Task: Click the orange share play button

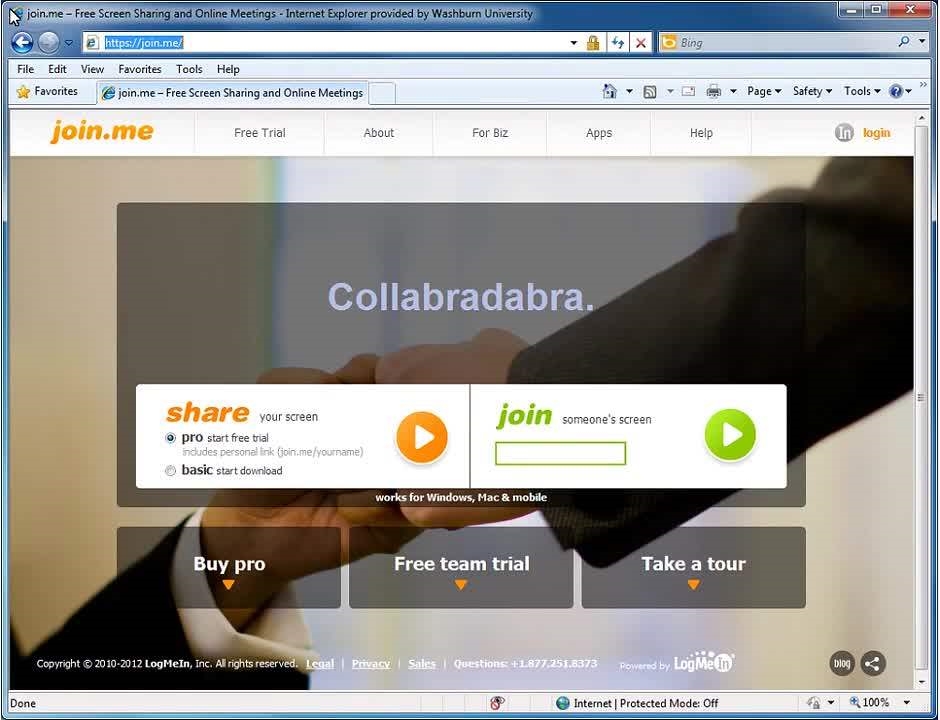Action: pos(421,437)
